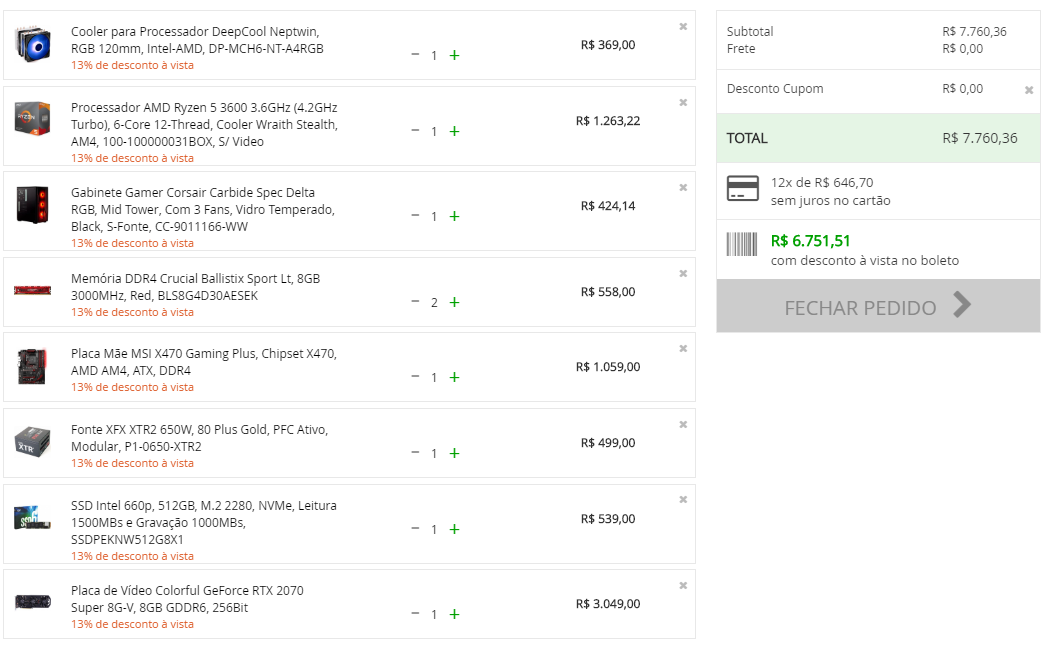
Task: Remove the Desconto Cupom entry
Action: click(x=1029, y=90)
